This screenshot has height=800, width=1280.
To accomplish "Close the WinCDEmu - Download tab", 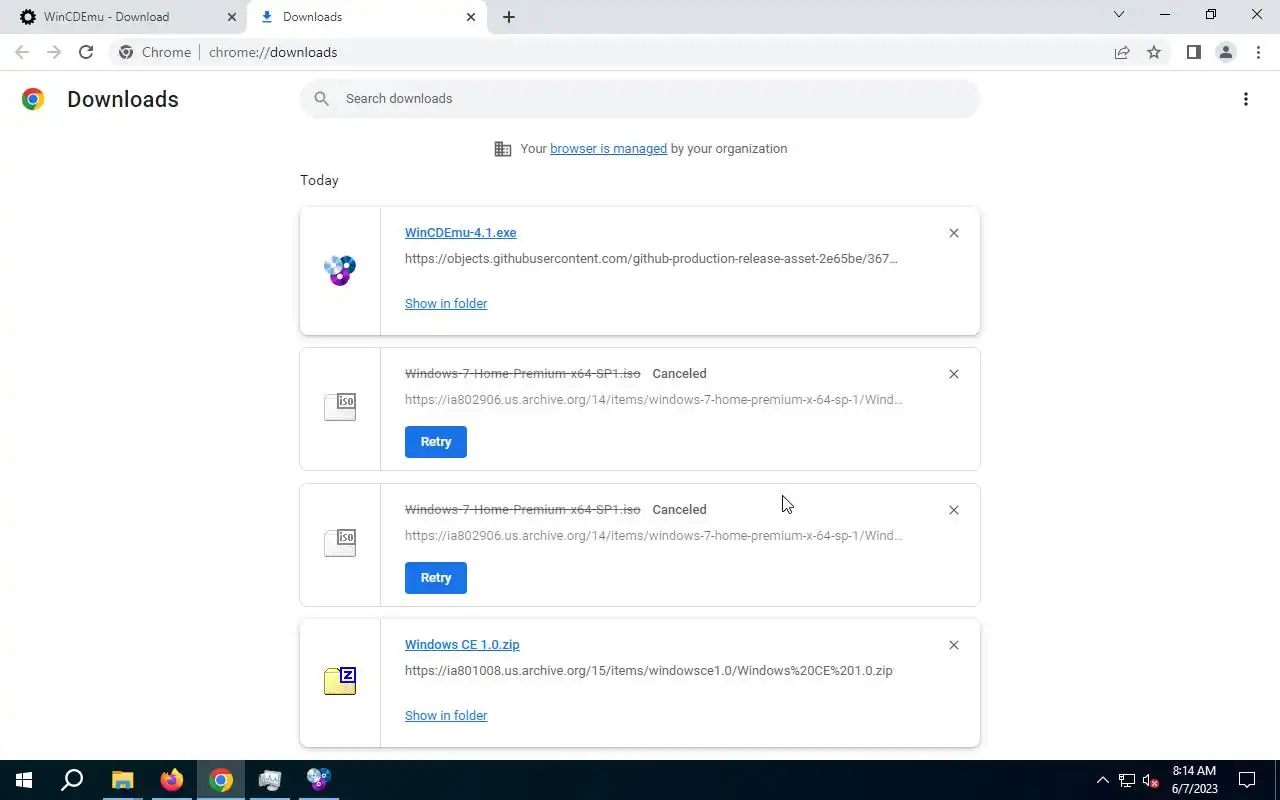I will point(232,17).
